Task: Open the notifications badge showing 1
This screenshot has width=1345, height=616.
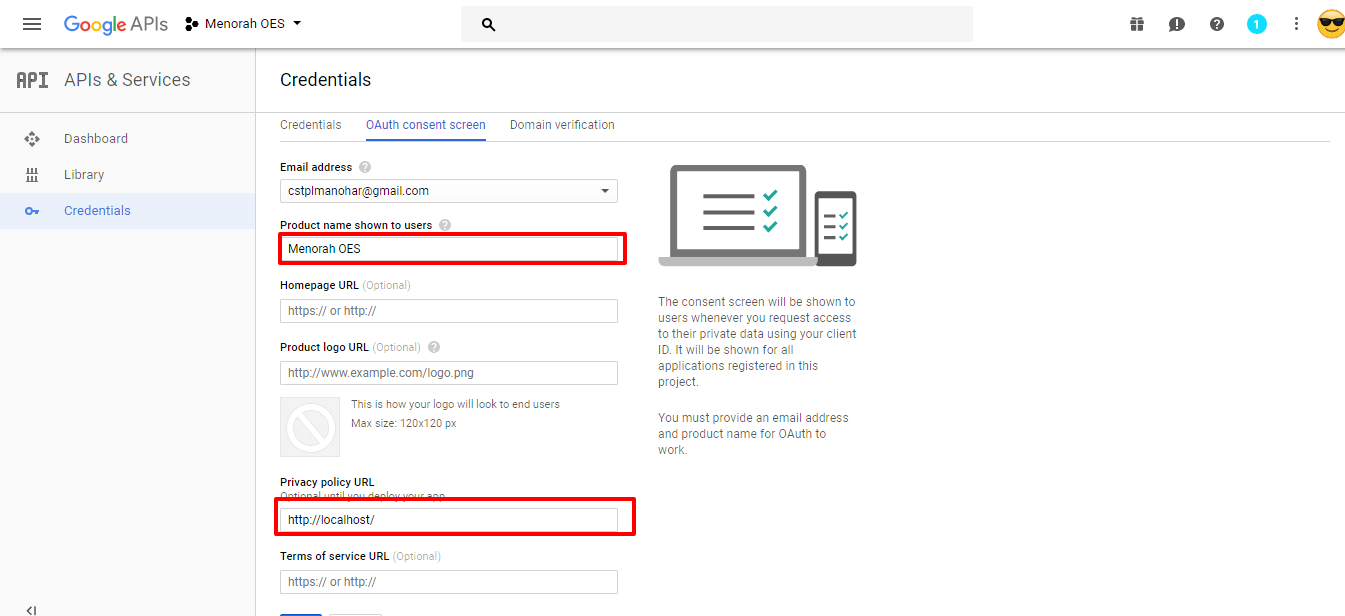Action: pyautogui.click(x=1257, y=24)
